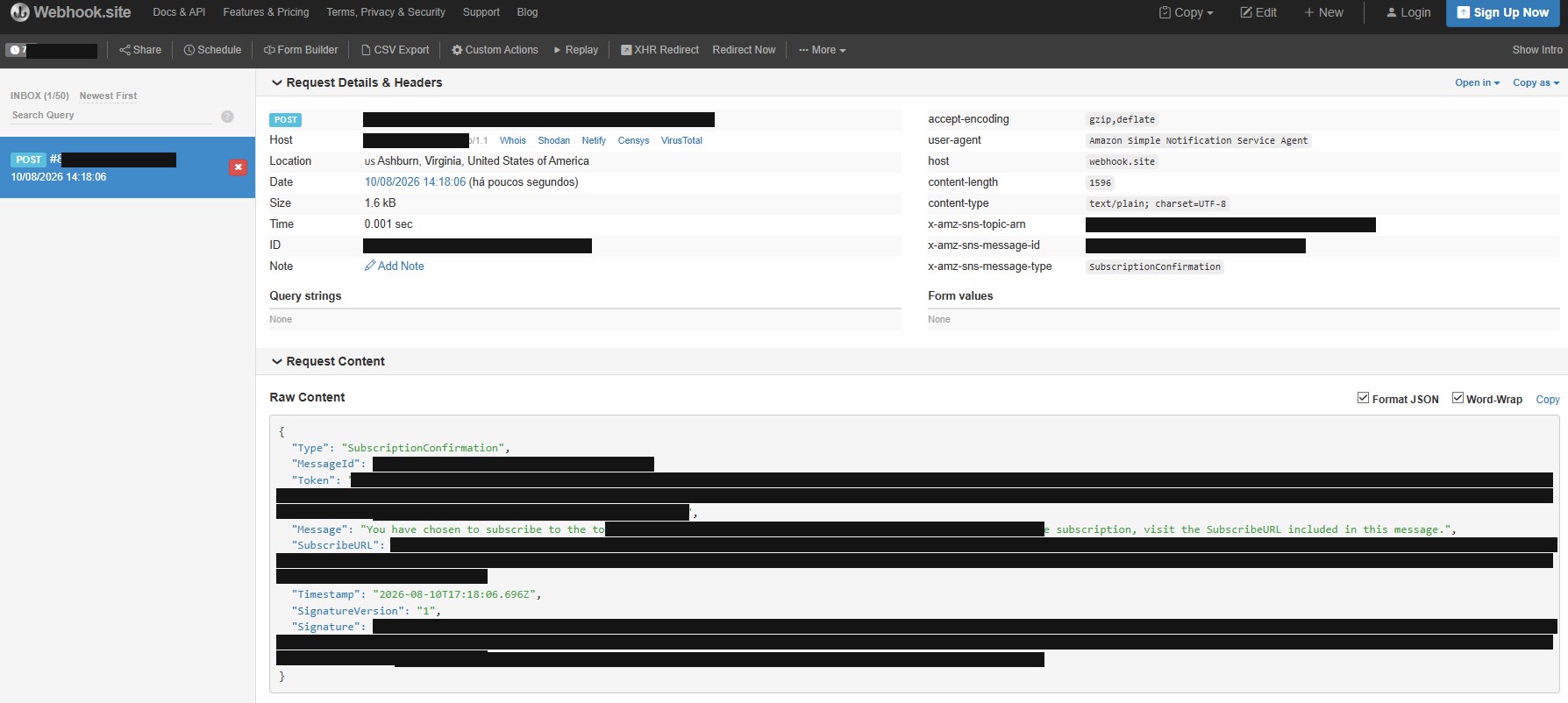Click the Login link
The width and height of the screenshot is (1568, 703).
pyautogui.click(x=1408, y=12)
